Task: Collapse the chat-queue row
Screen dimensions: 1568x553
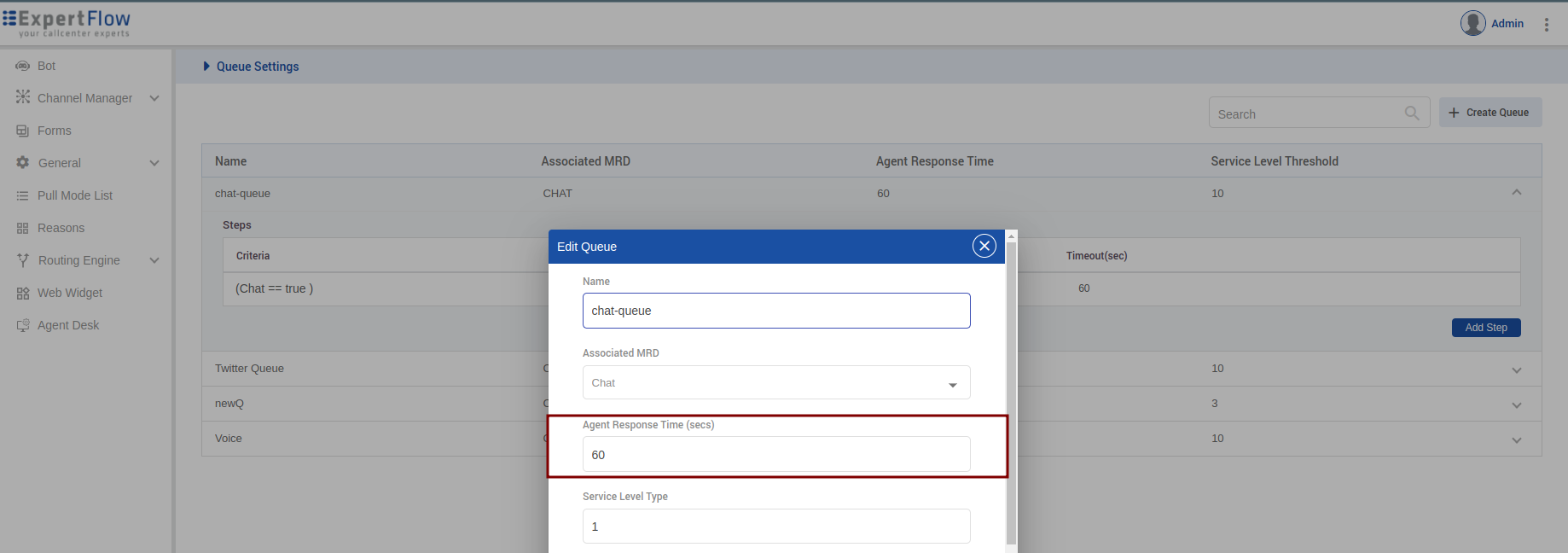Action: [1516, 193]
